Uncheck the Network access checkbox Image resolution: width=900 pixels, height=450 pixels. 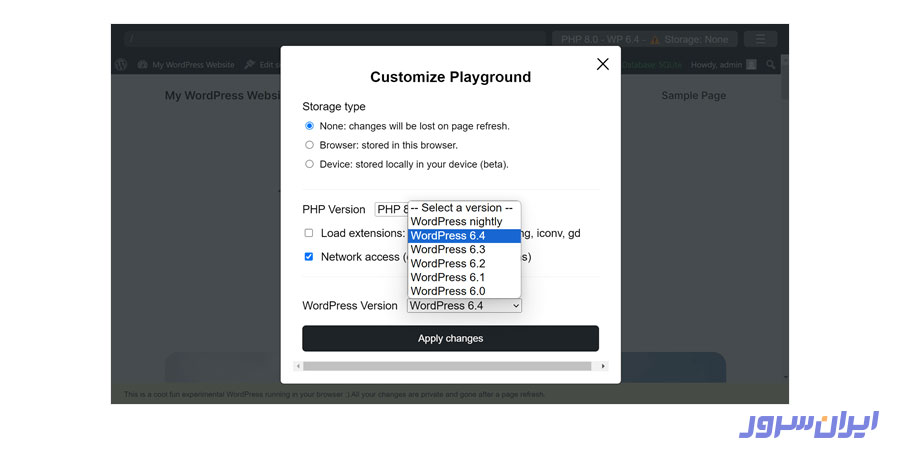point(309,257)
